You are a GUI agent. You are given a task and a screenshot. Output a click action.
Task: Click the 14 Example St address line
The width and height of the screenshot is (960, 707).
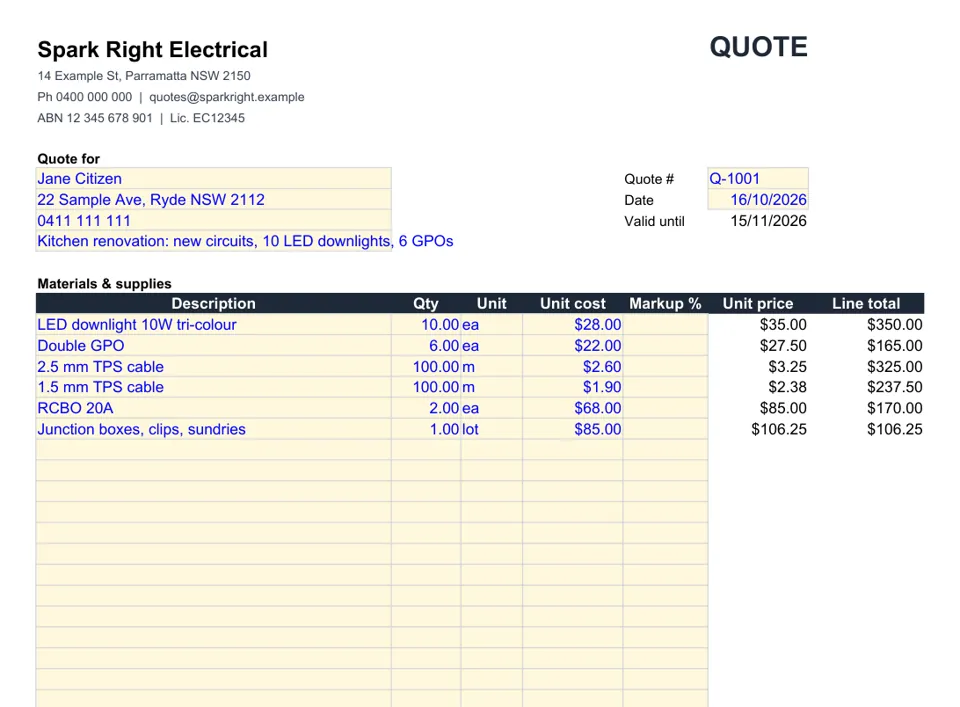click(144, 76)
